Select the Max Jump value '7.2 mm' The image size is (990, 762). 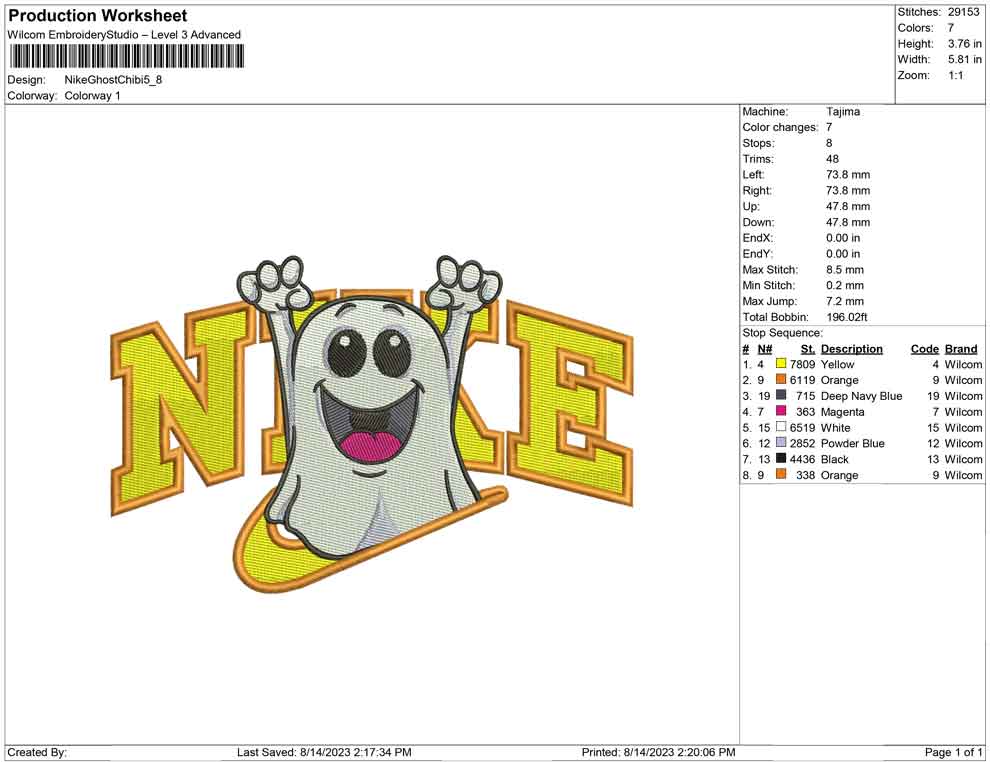click(845, 301)
